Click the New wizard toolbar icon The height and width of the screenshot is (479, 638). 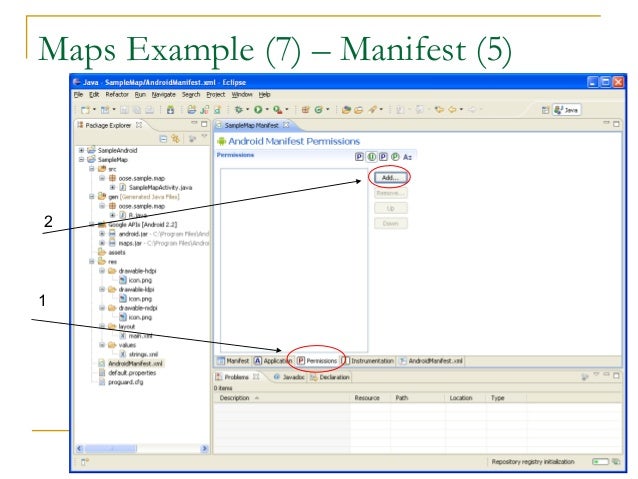[85, 110]
